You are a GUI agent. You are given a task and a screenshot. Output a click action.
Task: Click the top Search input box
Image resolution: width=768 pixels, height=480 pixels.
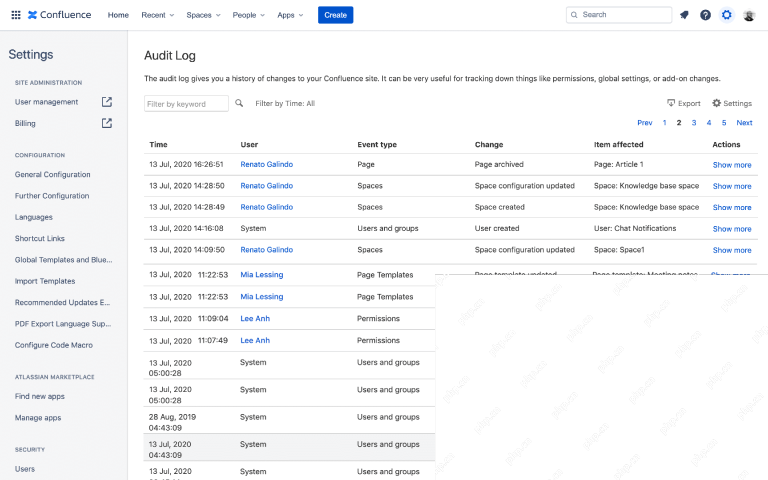[619, 15]
